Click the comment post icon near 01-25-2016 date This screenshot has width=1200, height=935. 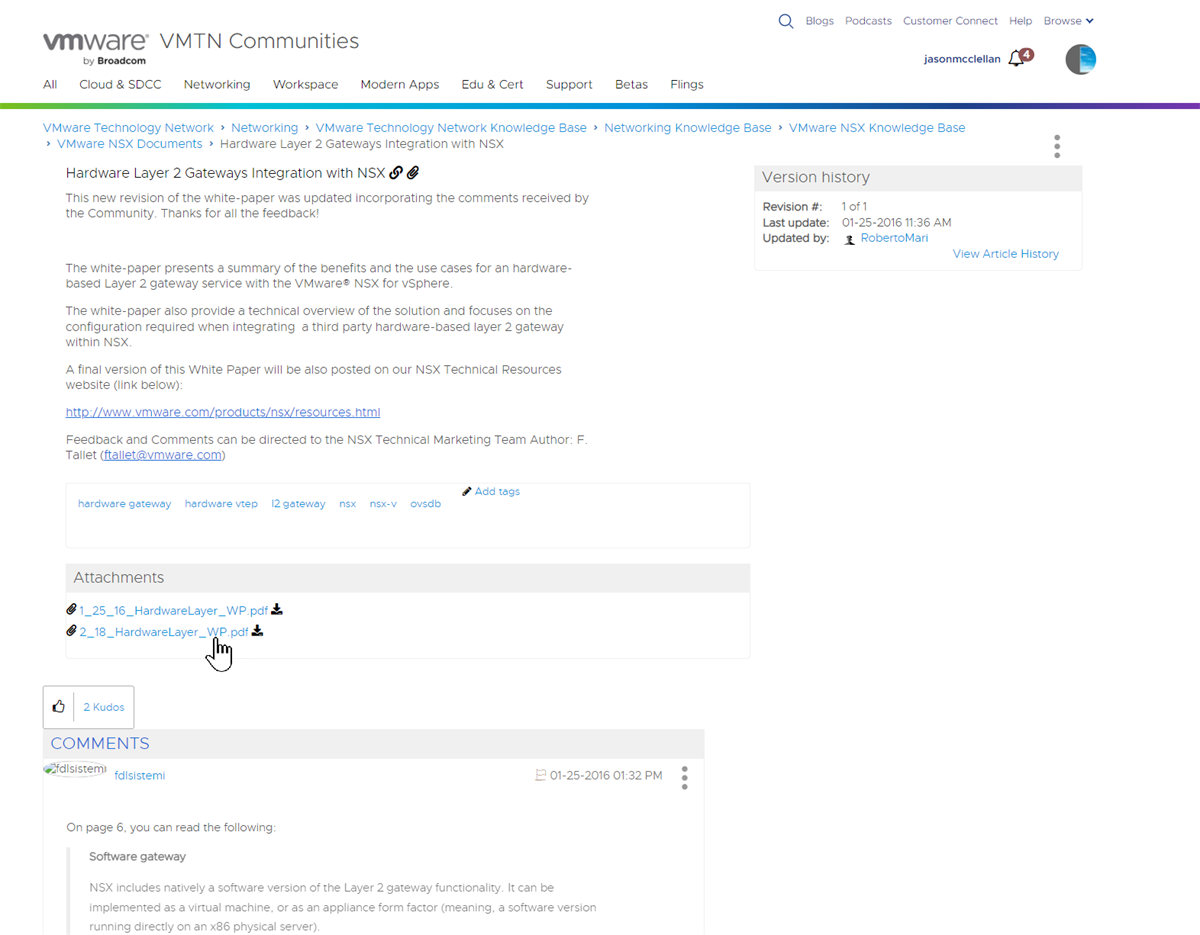point(541,775)
